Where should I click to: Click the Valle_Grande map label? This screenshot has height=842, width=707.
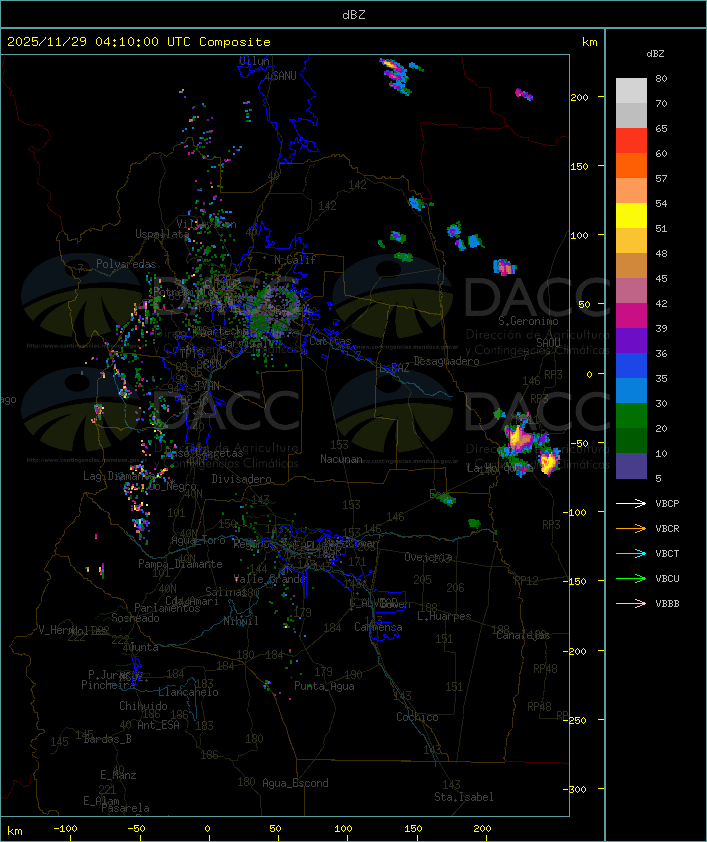point(270,579)
